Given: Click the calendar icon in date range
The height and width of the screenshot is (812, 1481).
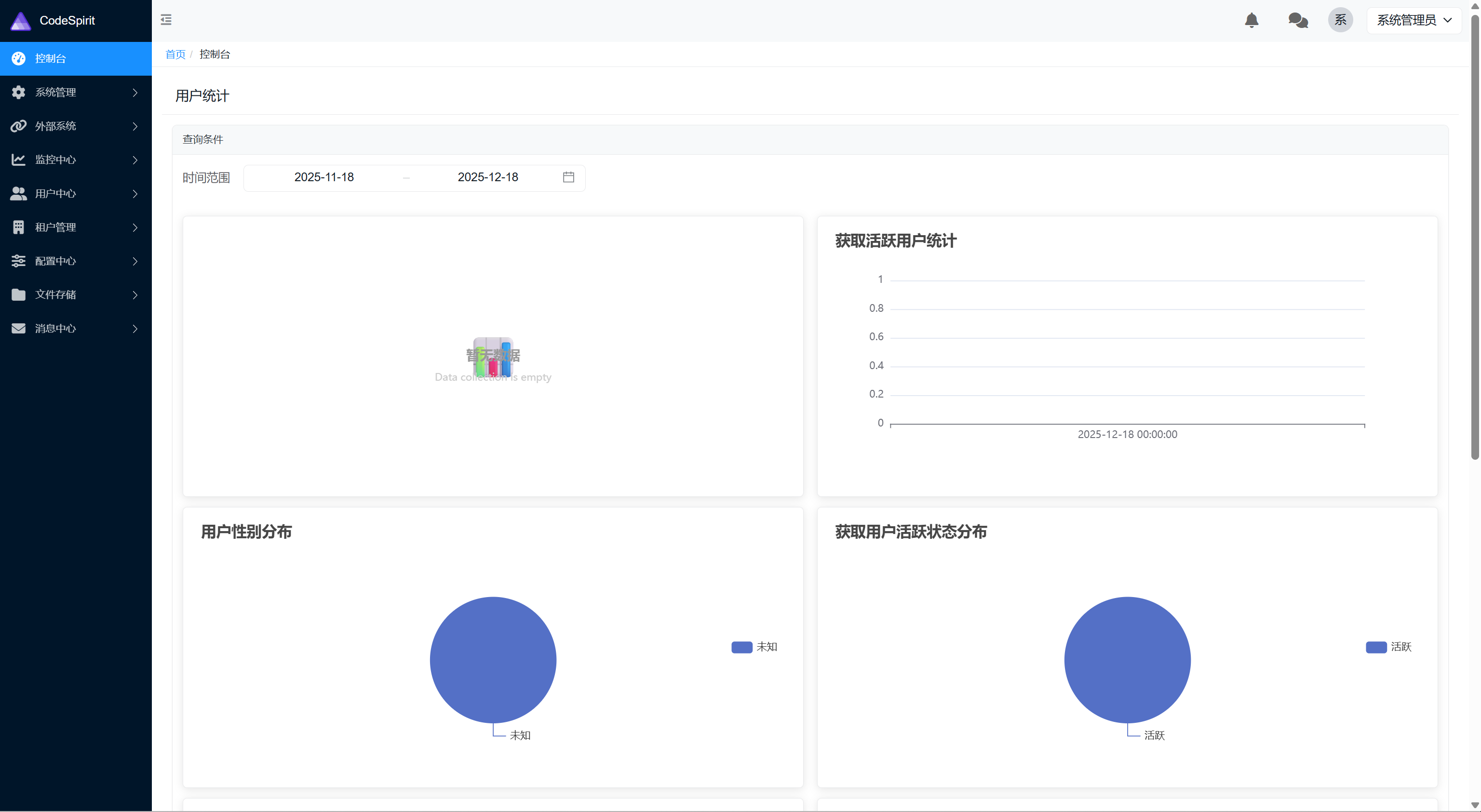Looking at the screenshot, I should [x=568, y=177].
